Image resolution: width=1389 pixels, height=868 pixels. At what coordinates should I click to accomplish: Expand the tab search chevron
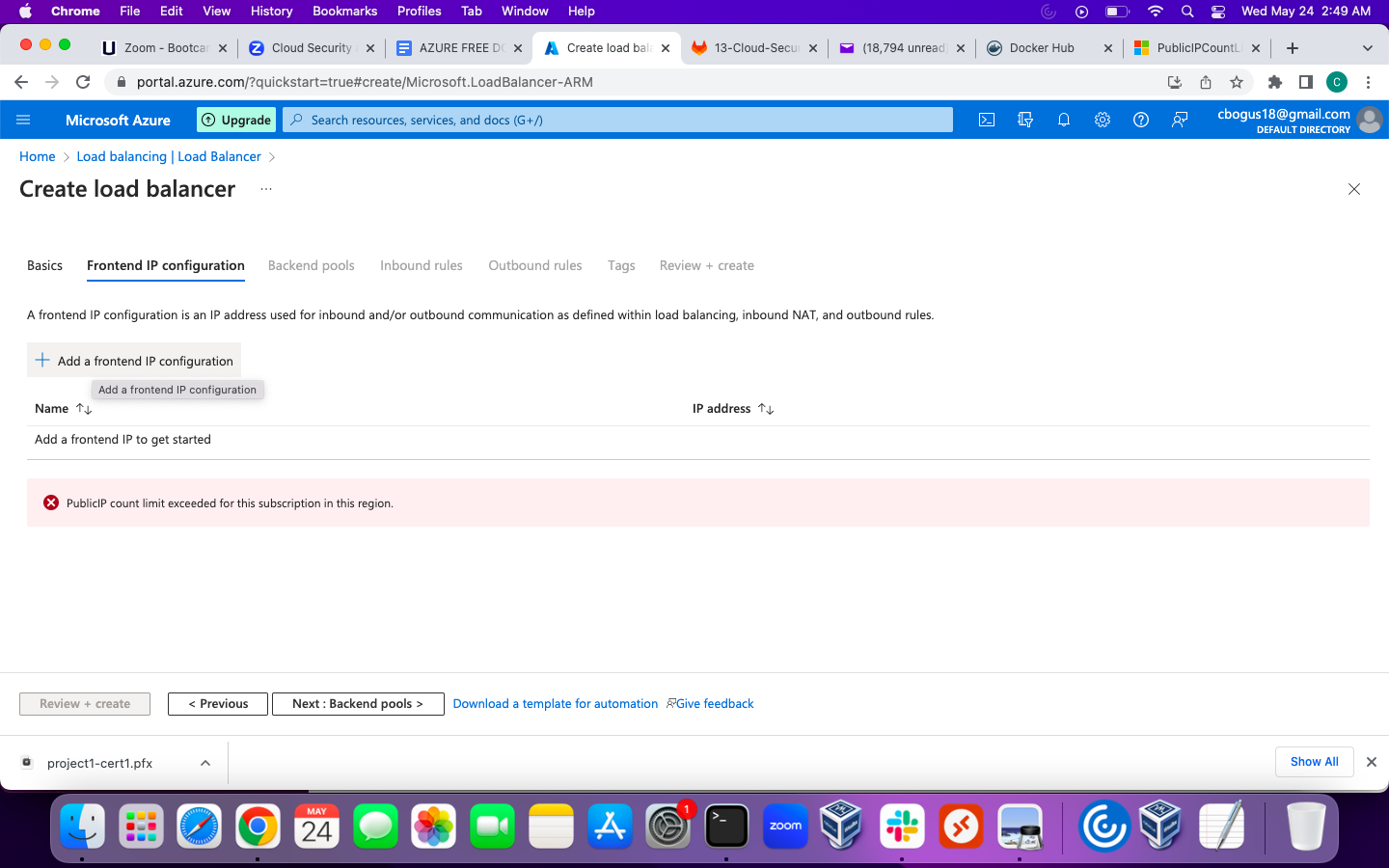[1367, 48]
